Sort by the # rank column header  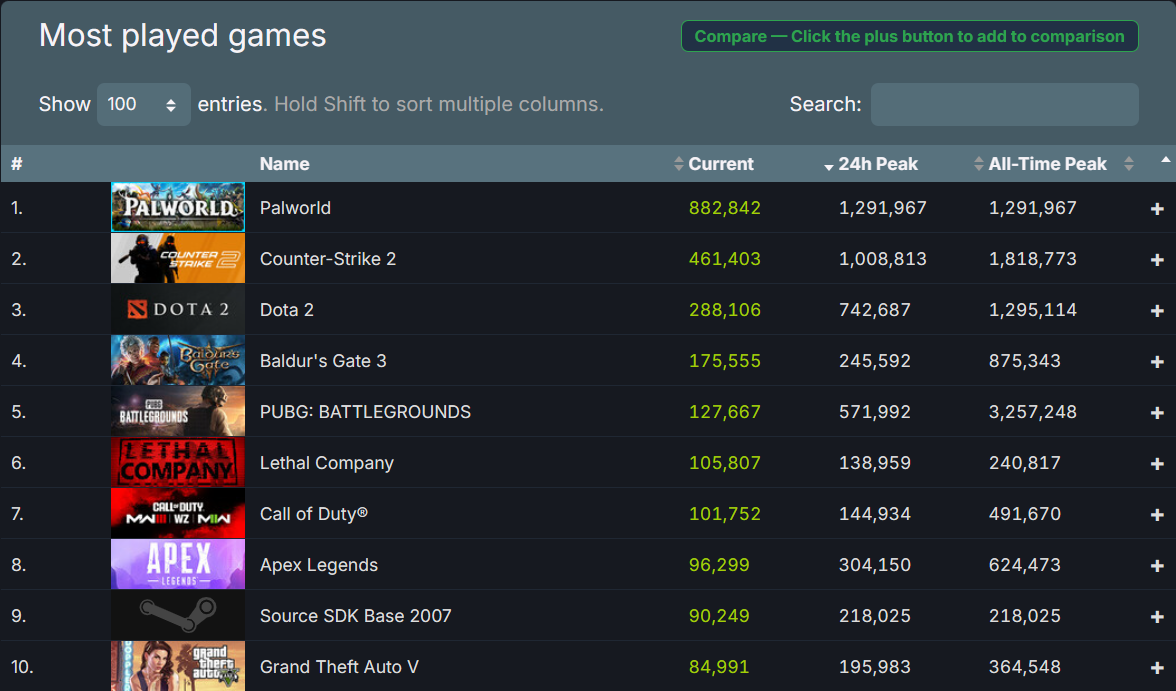[16, 164]
